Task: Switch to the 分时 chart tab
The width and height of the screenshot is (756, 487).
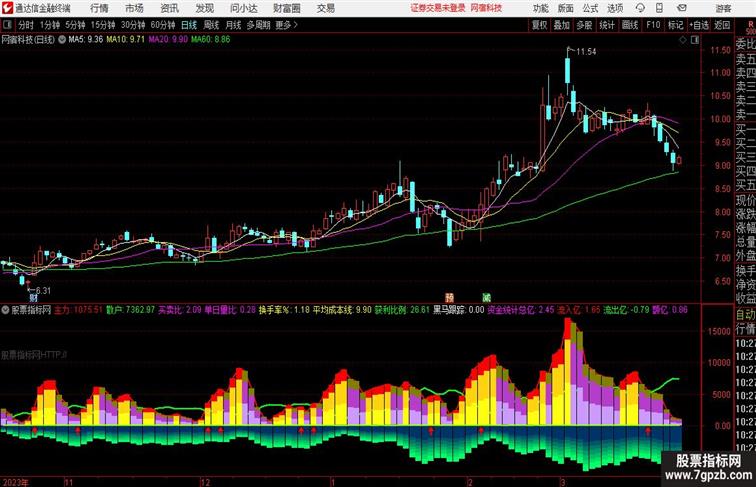Action: 26,25
